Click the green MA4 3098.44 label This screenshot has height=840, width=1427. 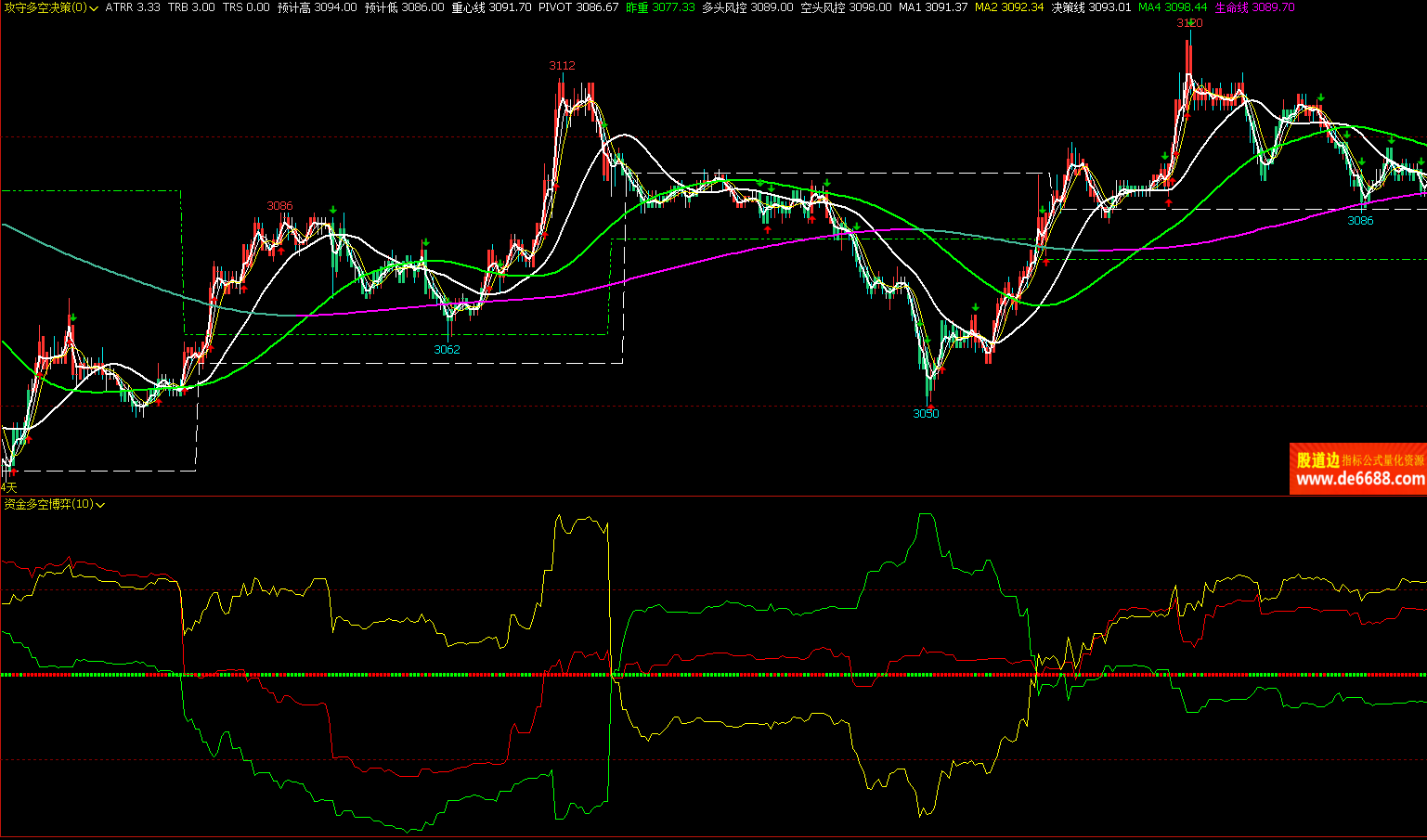pos(1173,7)
